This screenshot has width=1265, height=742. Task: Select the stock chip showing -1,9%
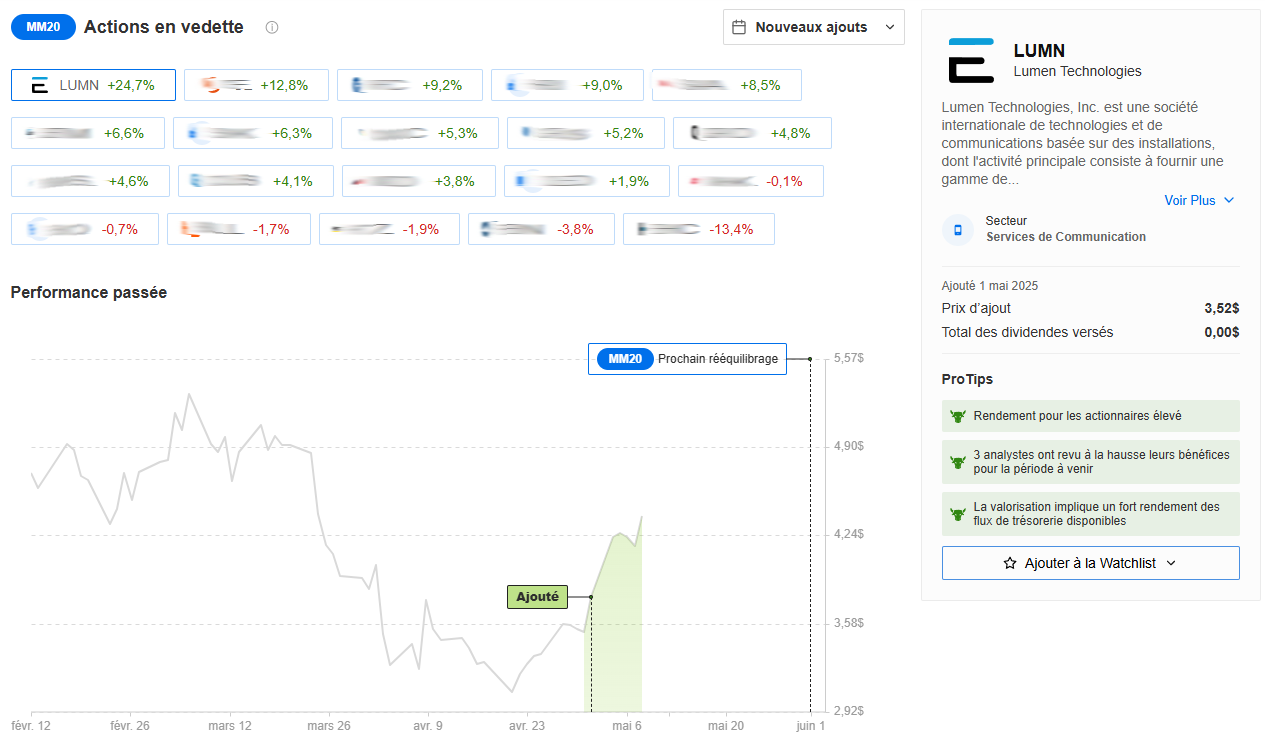[x=389, y=229]
